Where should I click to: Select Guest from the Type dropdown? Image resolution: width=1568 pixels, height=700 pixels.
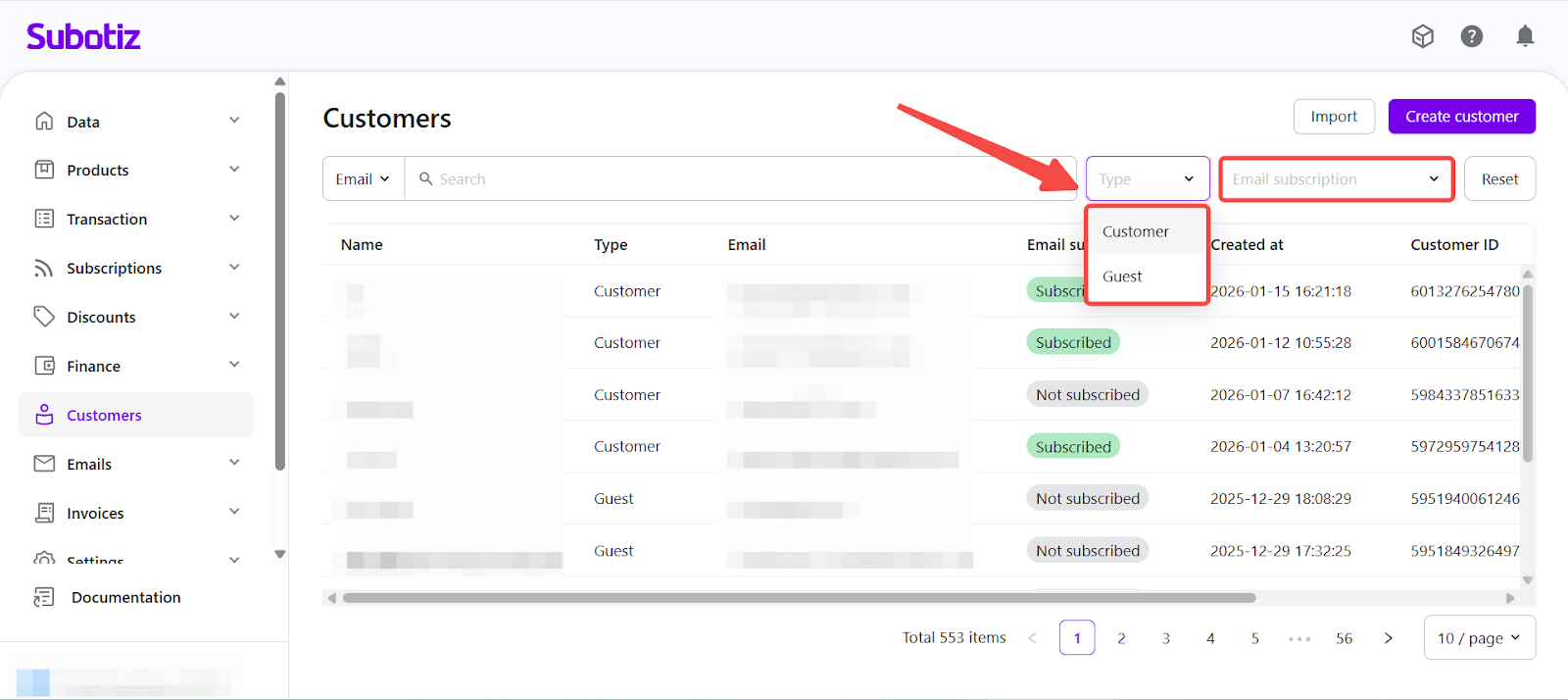click(x=1123, y=276)
